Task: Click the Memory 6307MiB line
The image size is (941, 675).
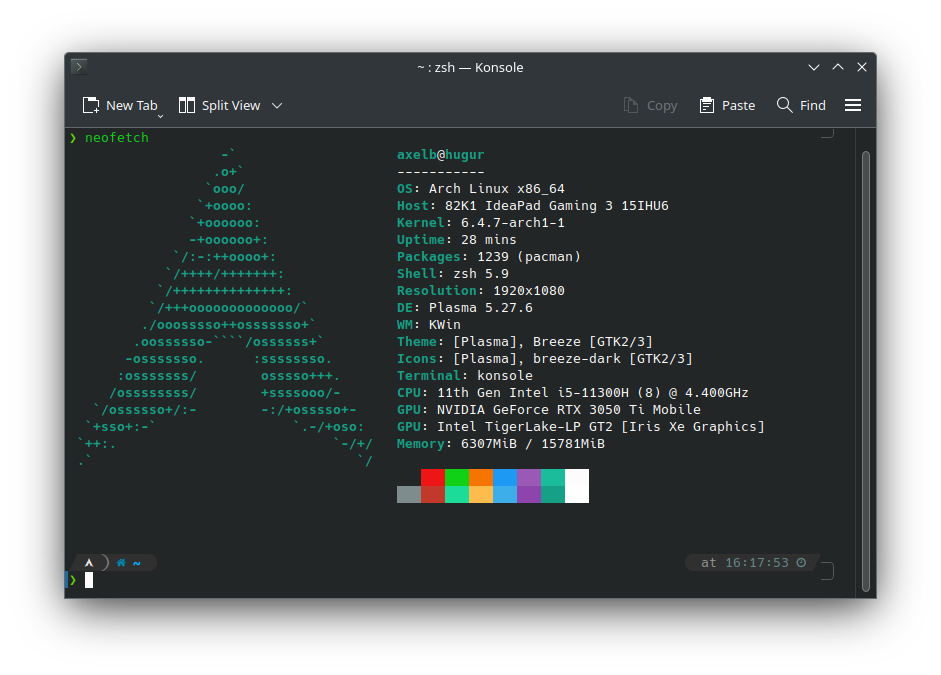Action: point(501,443)
